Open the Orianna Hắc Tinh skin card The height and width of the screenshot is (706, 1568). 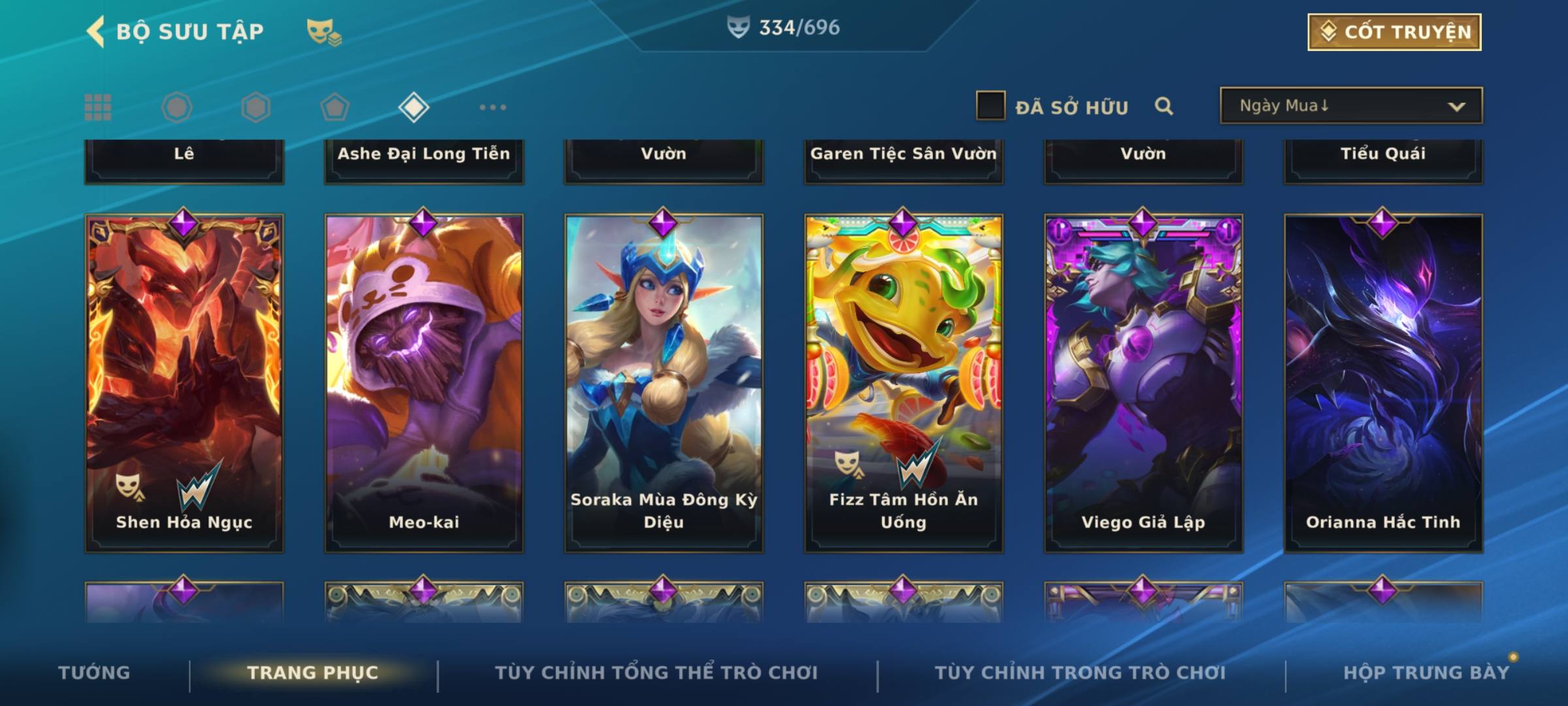coord(1383,383)
